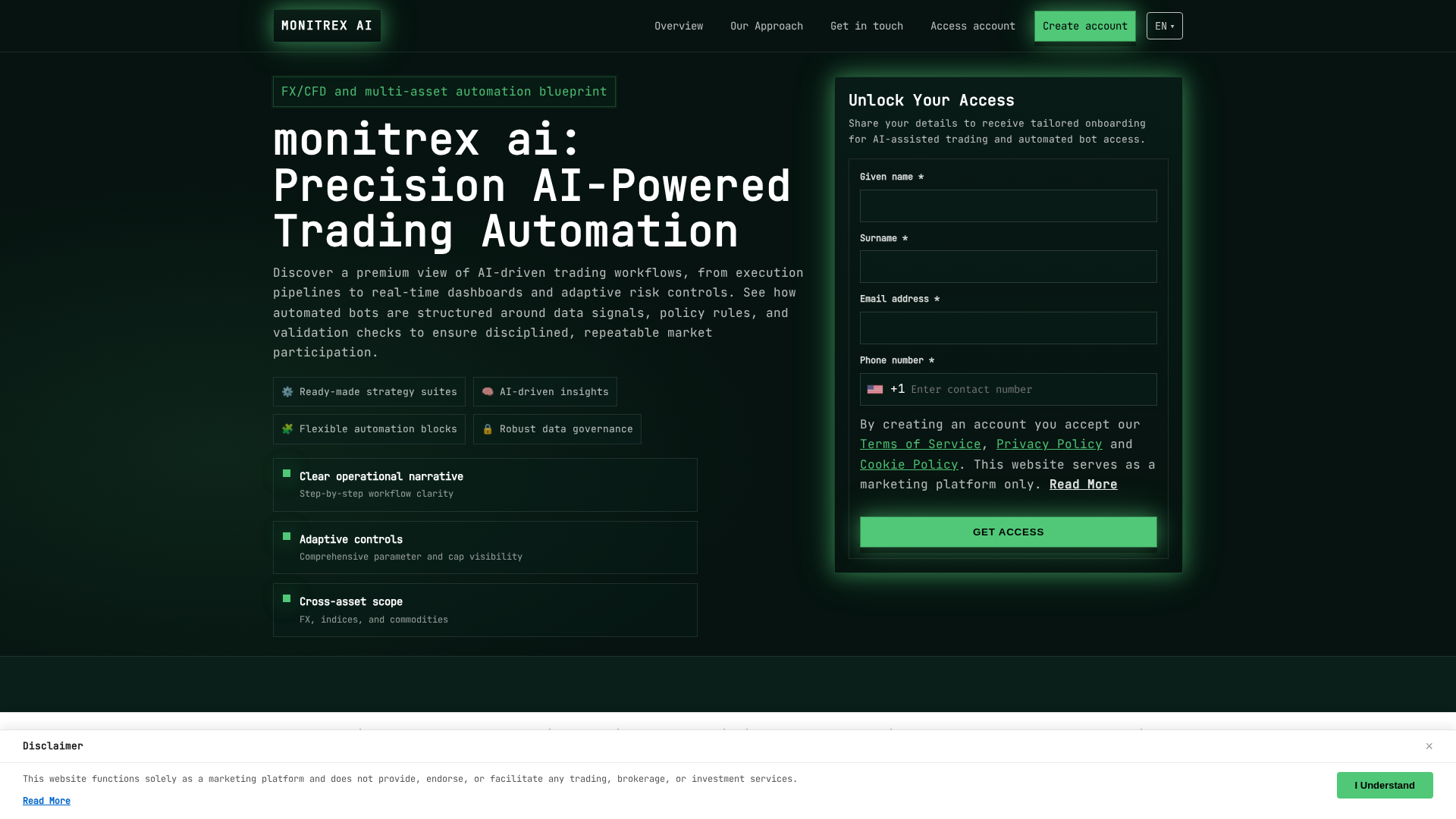Screen dimensions: 1456x819
Task: Click the lock icon on Robust data governance
Action: (488, 429)
